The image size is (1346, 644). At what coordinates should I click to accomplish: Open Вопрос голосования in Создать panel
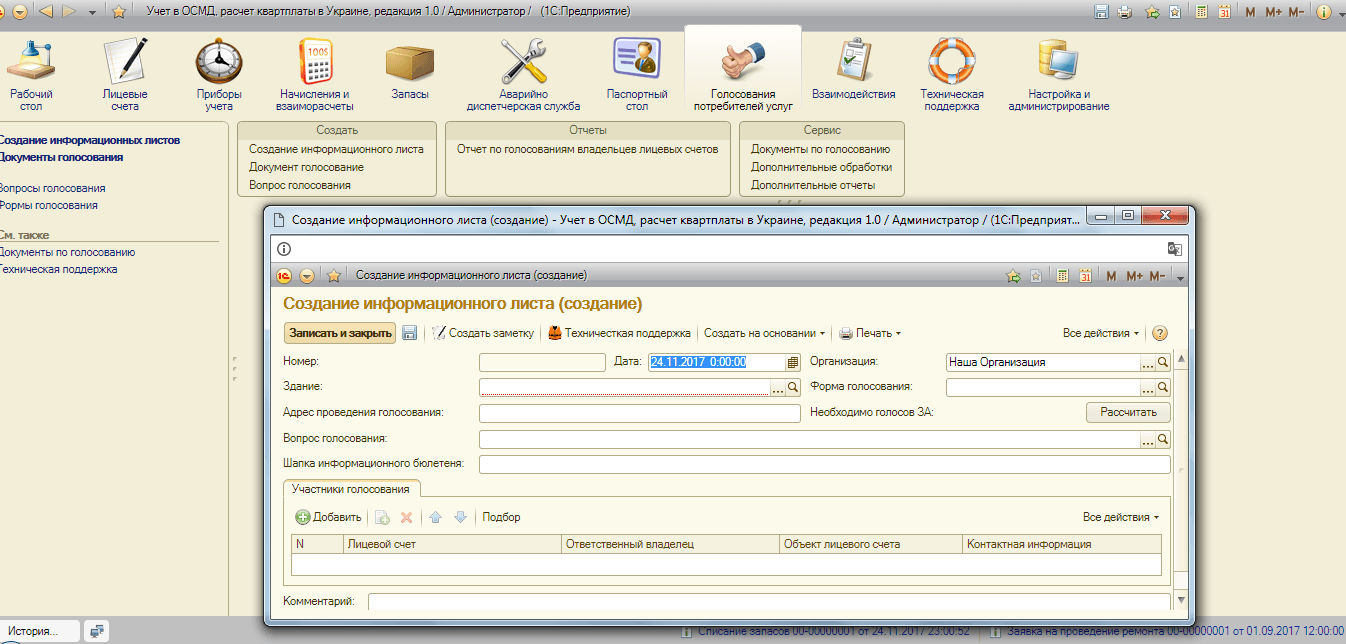[x=300, y=185]
